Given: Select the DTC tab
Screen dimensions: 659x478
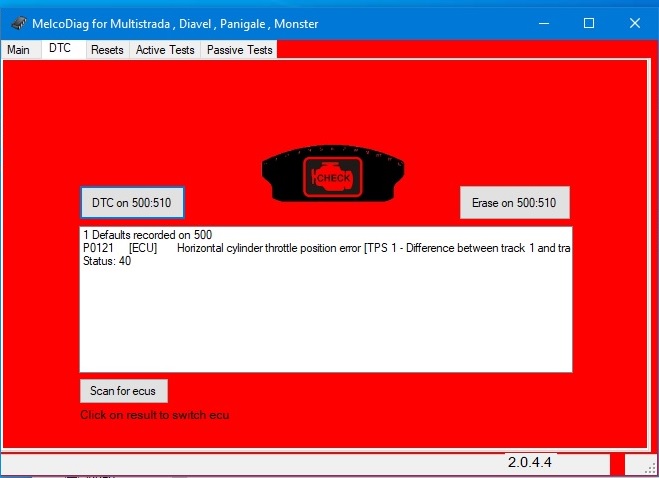Looking at the screenshot, I should 60,49.
